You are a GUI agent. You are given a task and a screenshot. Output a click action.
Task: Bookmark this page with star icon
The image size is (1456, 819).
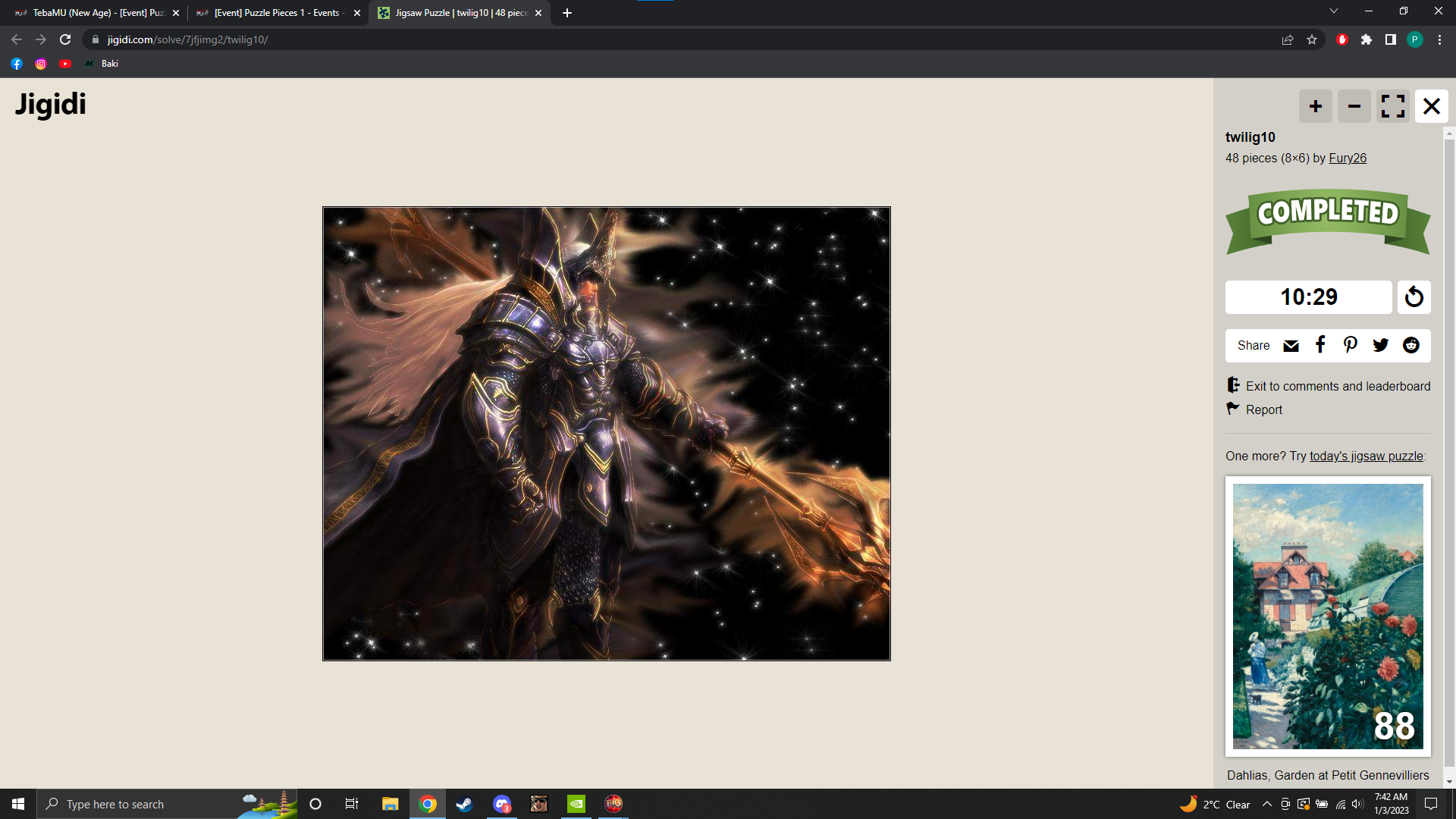(1312, 39)
